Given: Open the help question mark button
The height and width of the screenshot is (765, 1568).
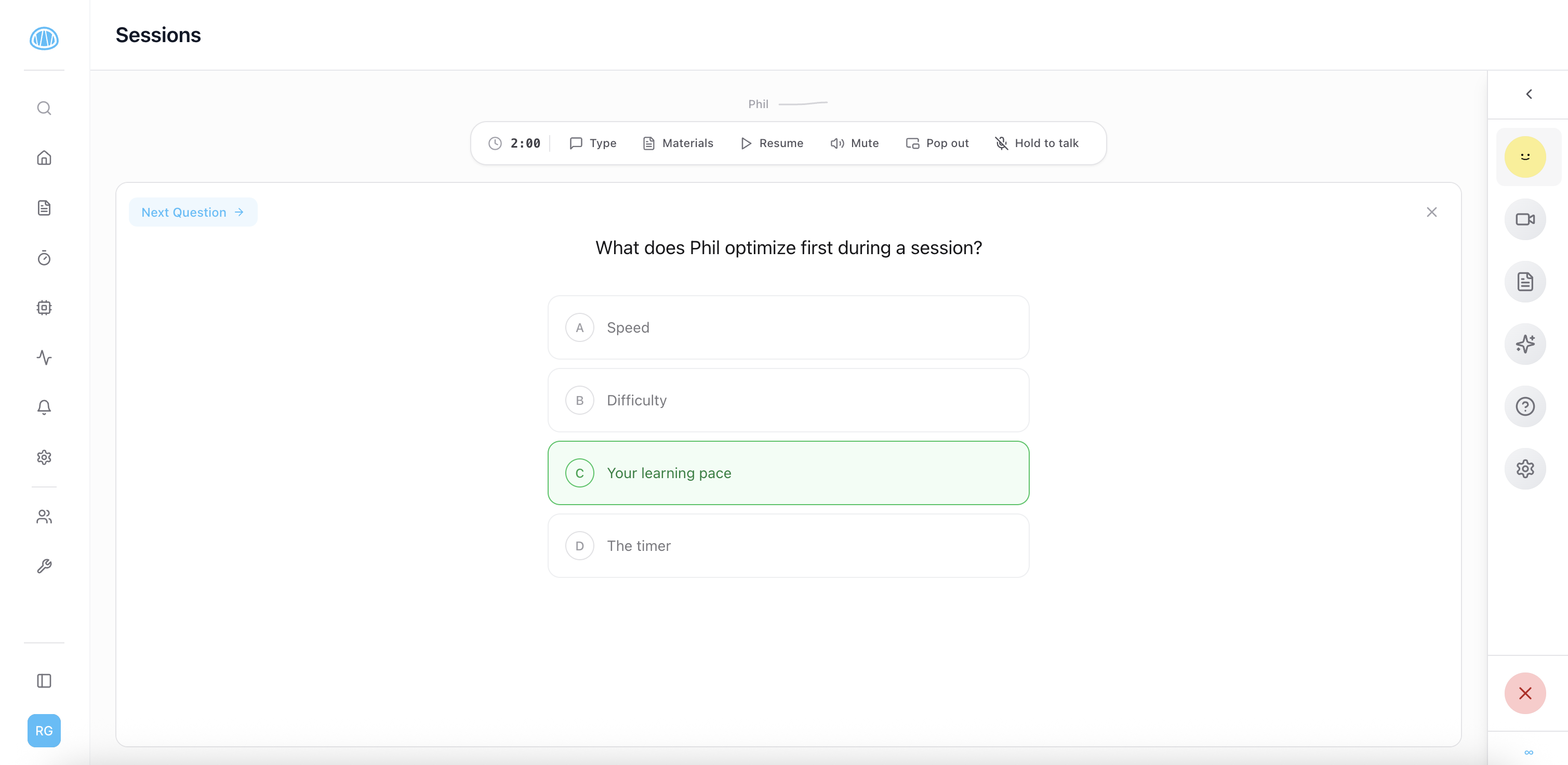Looking at the screenshot, I should pos(1525,406).
